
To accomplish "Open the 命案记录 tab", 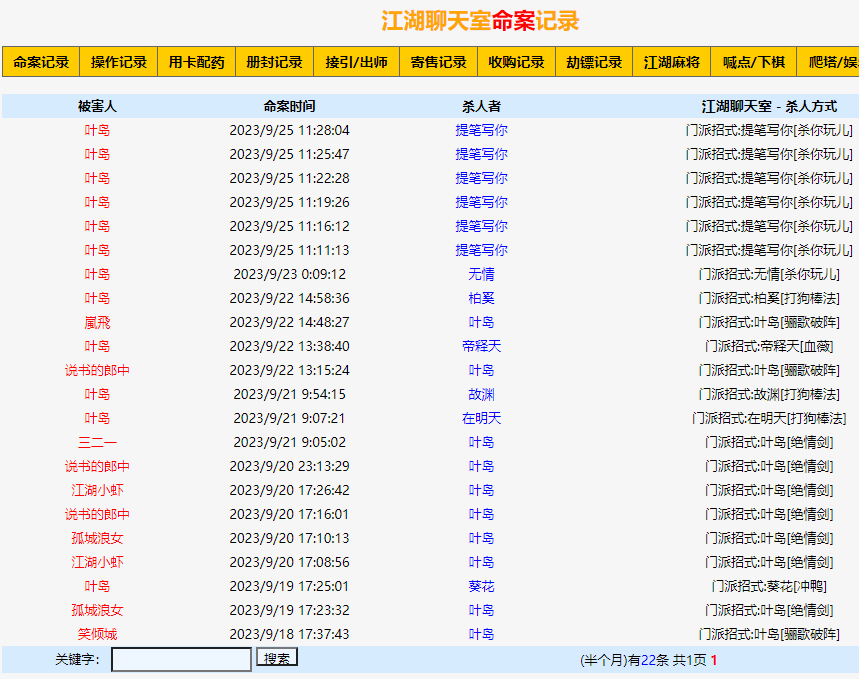I will coord(41,62).
